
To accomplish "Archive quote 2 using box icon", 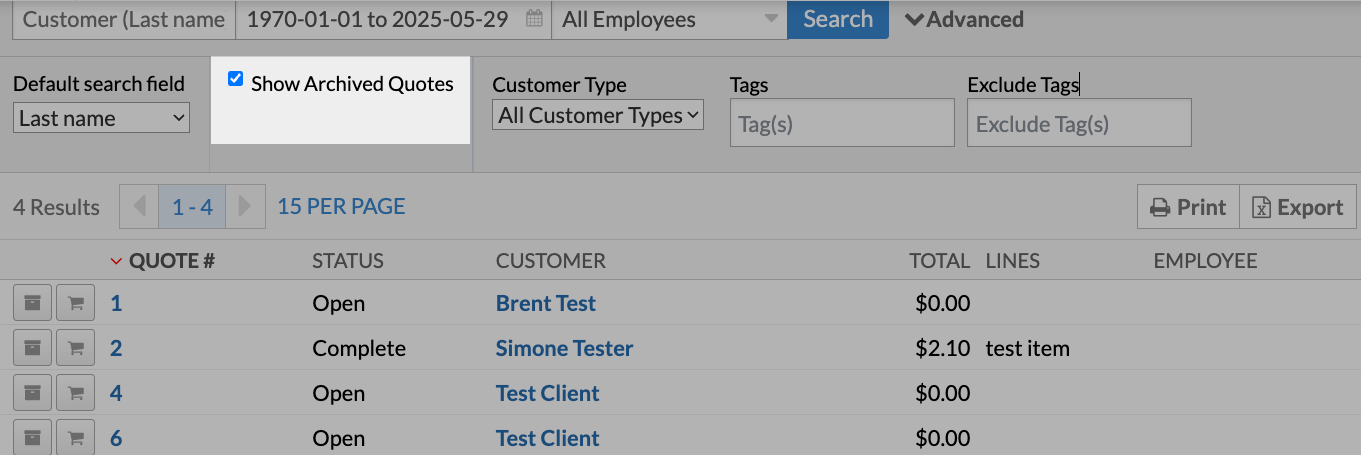I will click(32, 348).
